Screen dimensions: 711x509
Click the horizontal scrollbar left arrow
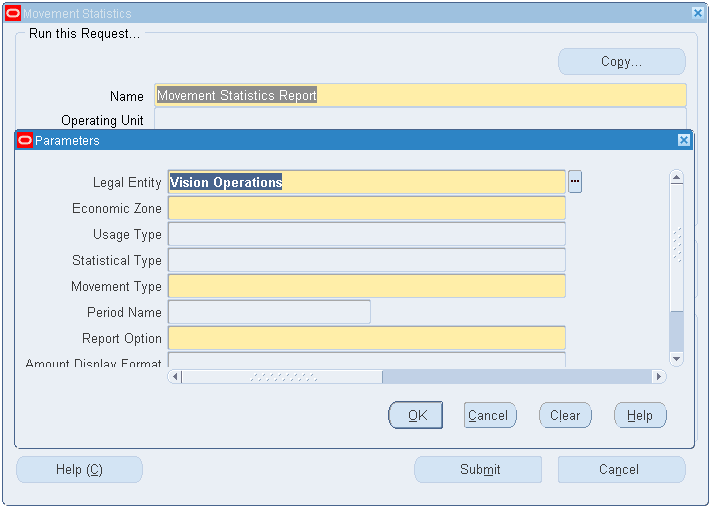pyautogui.click(x=175, y=376)
